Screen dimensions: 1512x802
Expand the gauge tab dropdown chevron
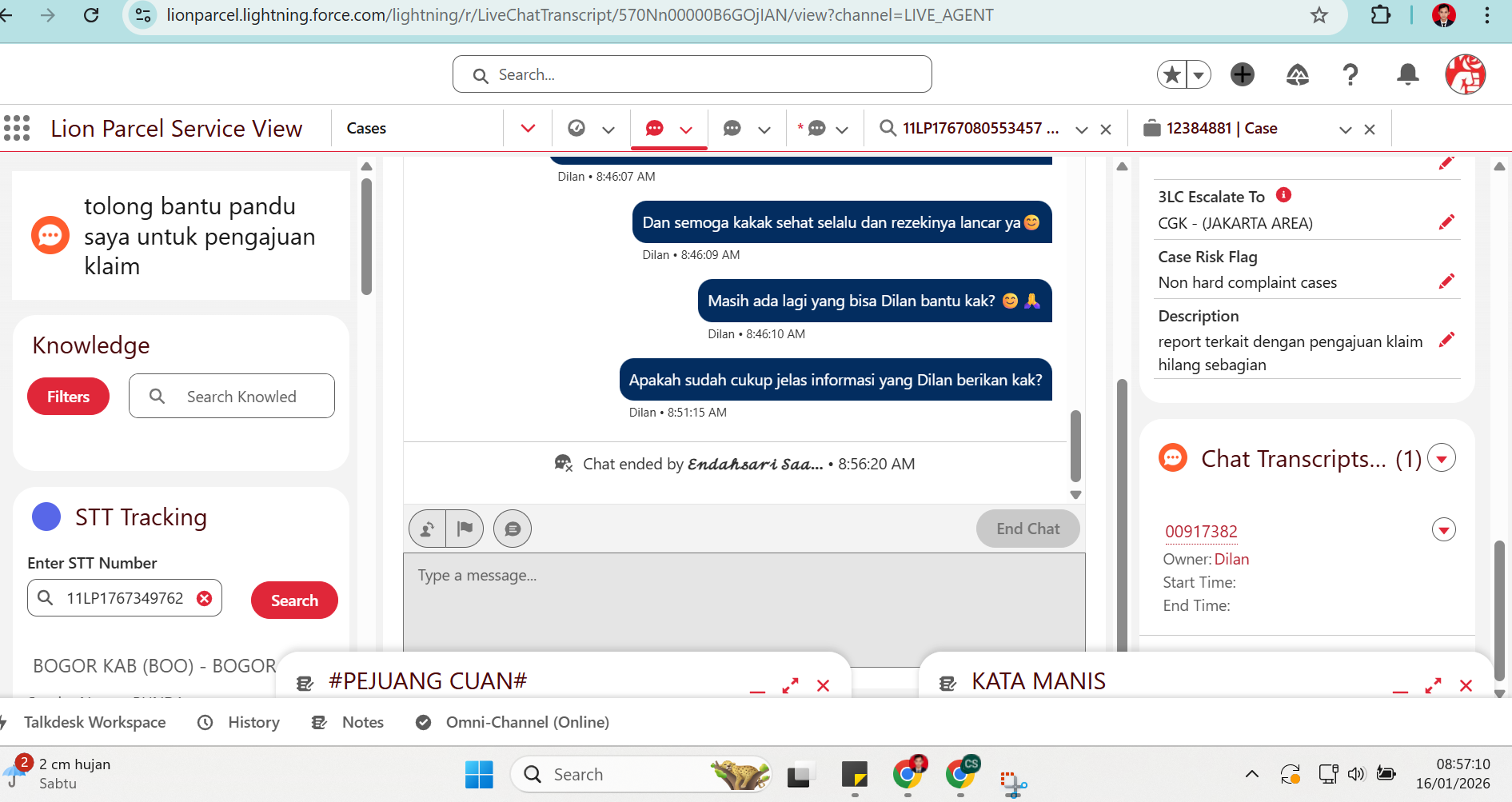point(608,130)
